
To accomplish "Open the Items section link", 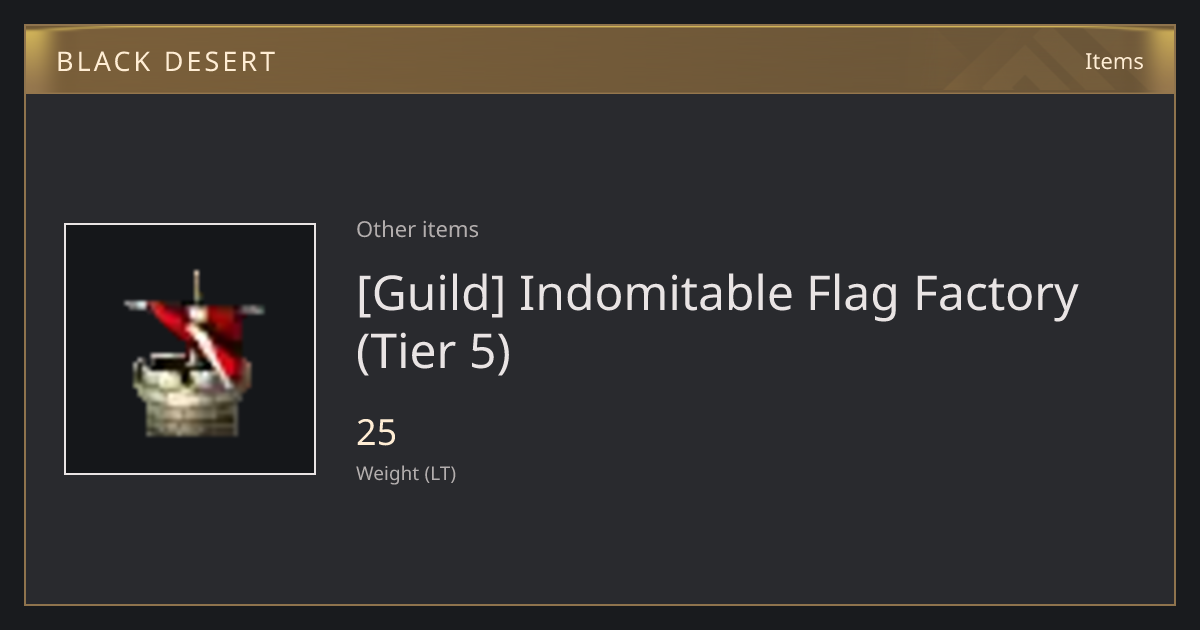I will pyautogui.click(x=1114, y=61).
